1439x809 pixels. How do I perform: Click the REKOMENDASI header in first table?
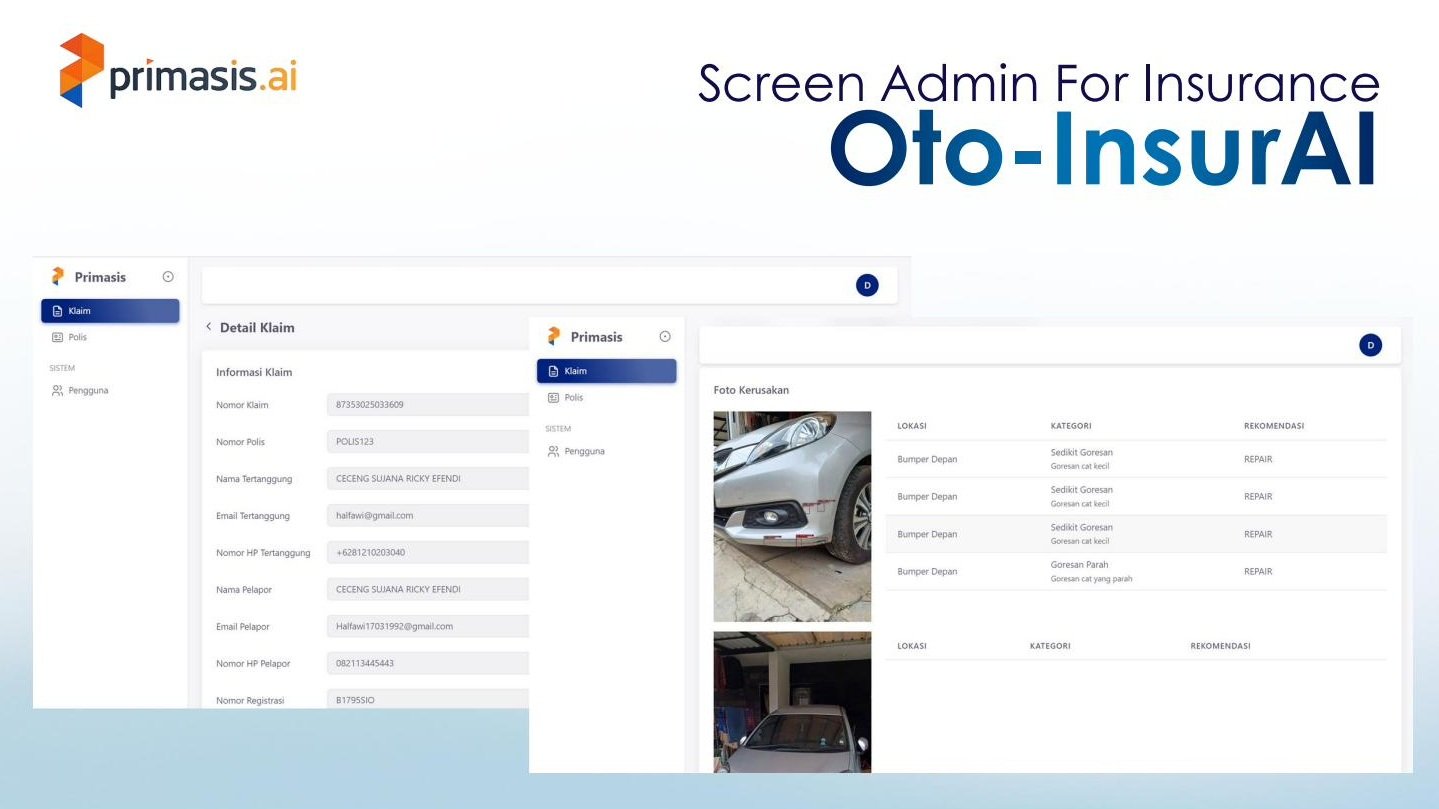click(x=1274, y=426)
